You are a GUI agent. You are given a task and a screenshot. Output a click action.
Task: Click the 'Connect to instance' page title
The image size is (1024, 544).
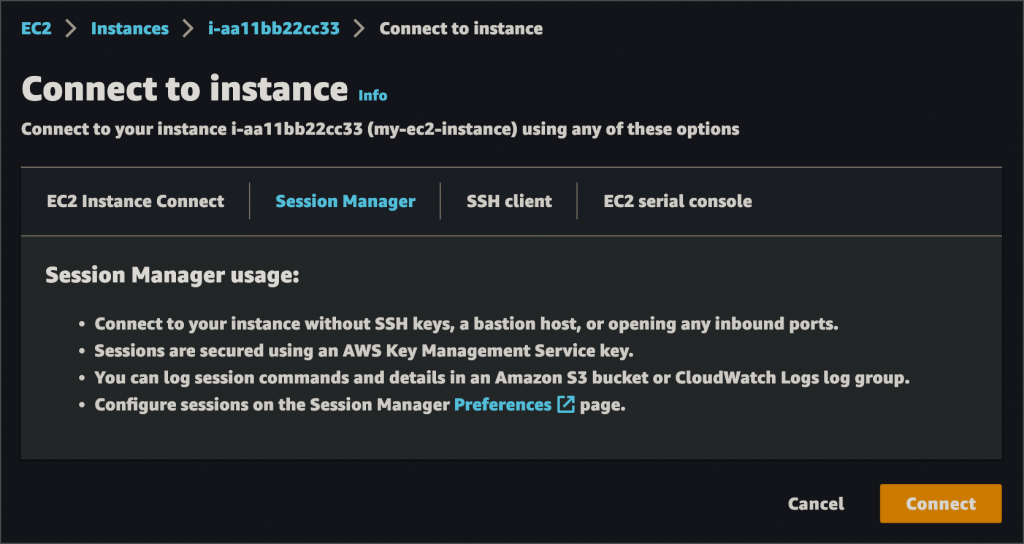(185, 88)
